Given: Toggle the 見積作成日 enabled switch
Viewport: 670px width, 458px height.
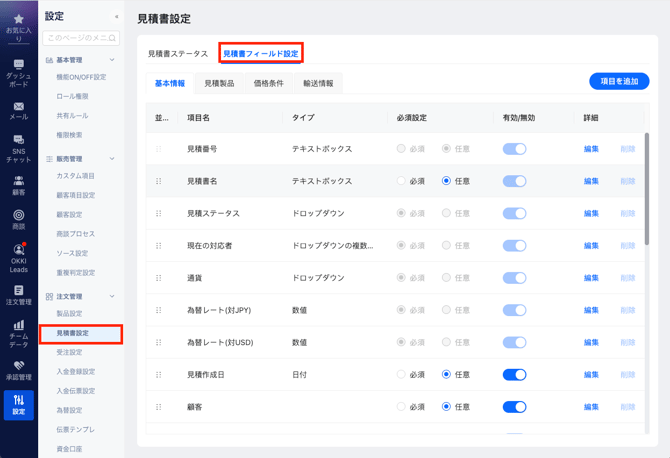Looking at the screenshot, I should click(514, 375).
